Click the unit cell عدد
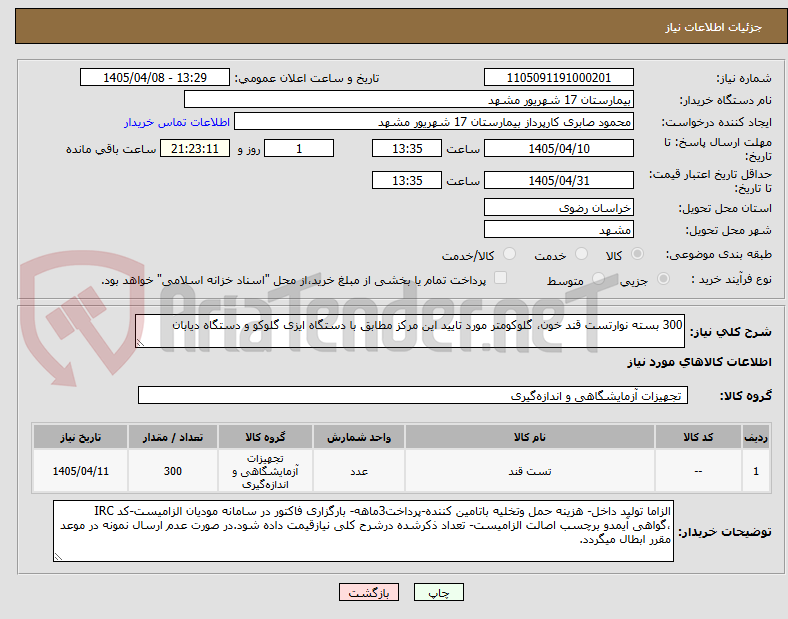The image size is (788, 619). coord(359,471)
